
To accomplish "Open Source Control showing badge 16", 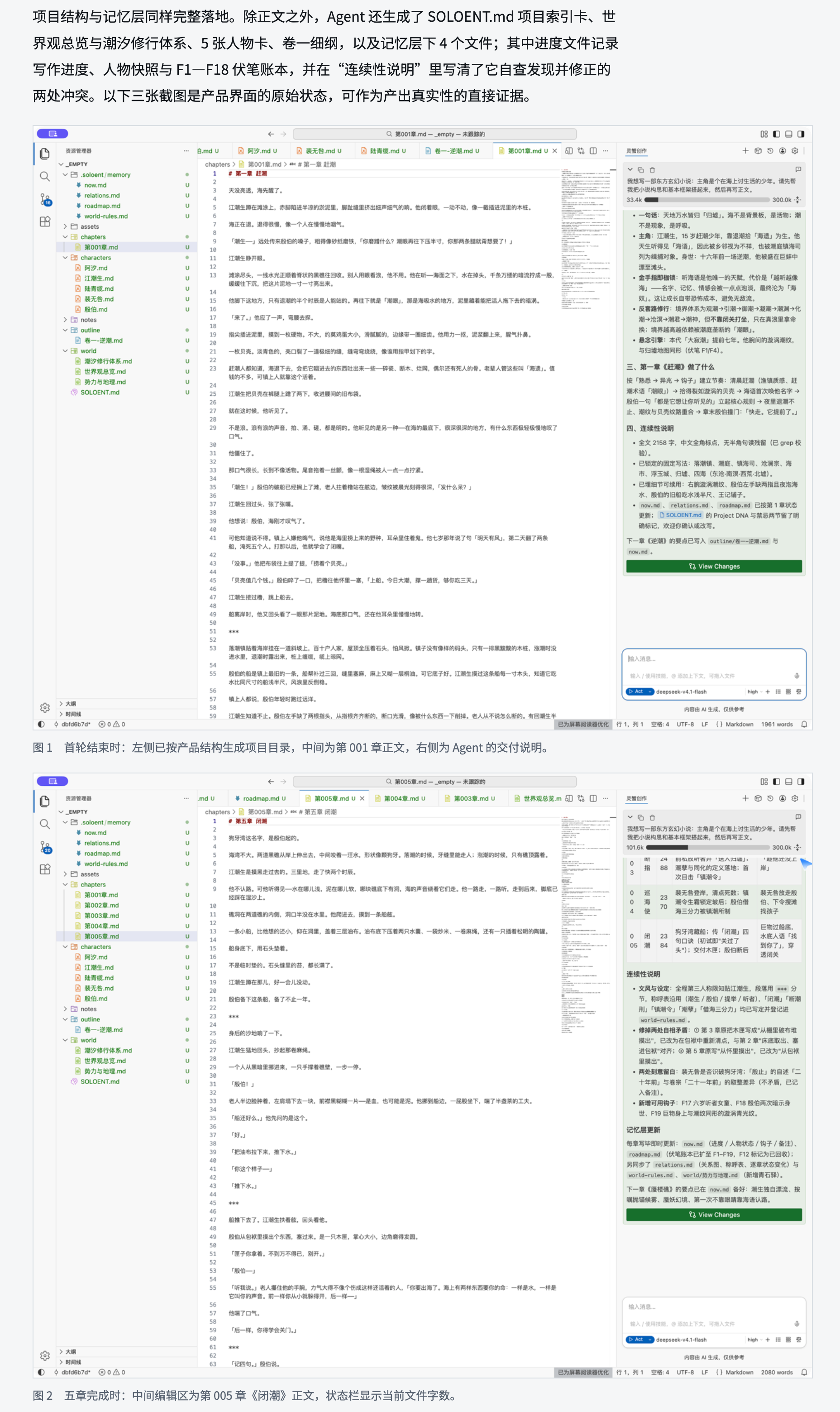I will tap(45, 199).
